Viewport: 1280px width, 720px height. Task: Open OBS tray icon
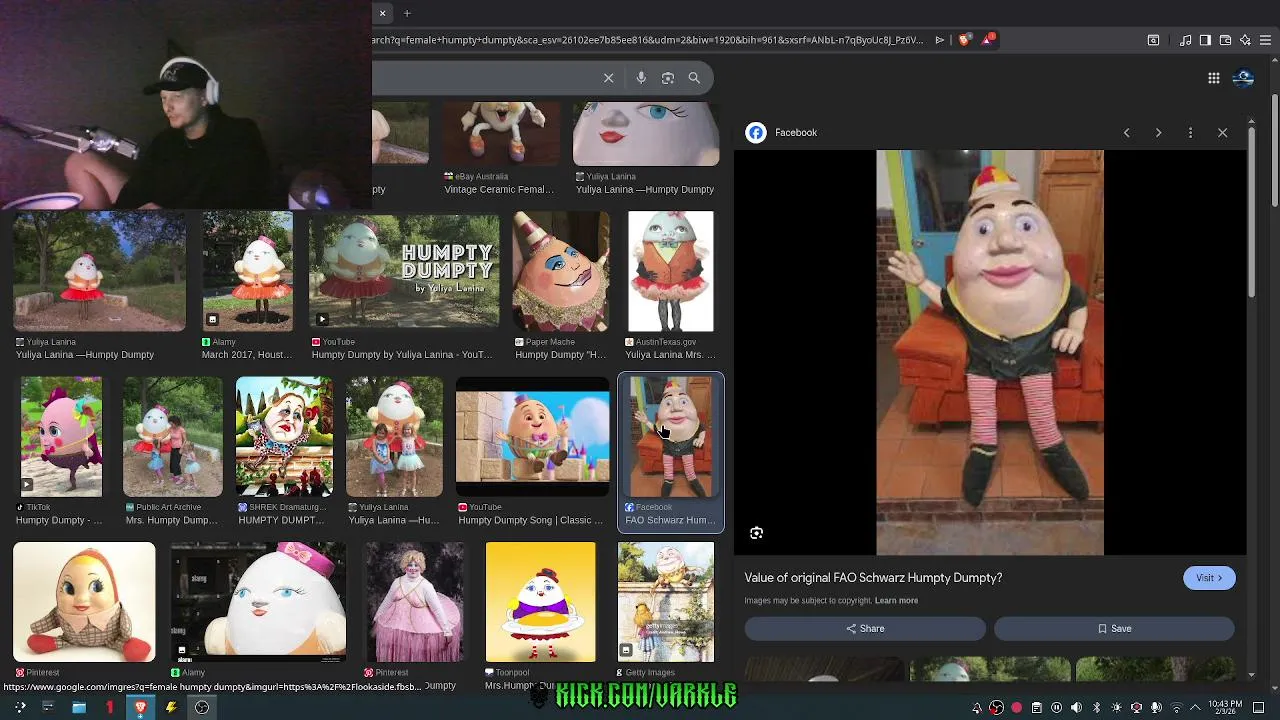coord(996,708)
